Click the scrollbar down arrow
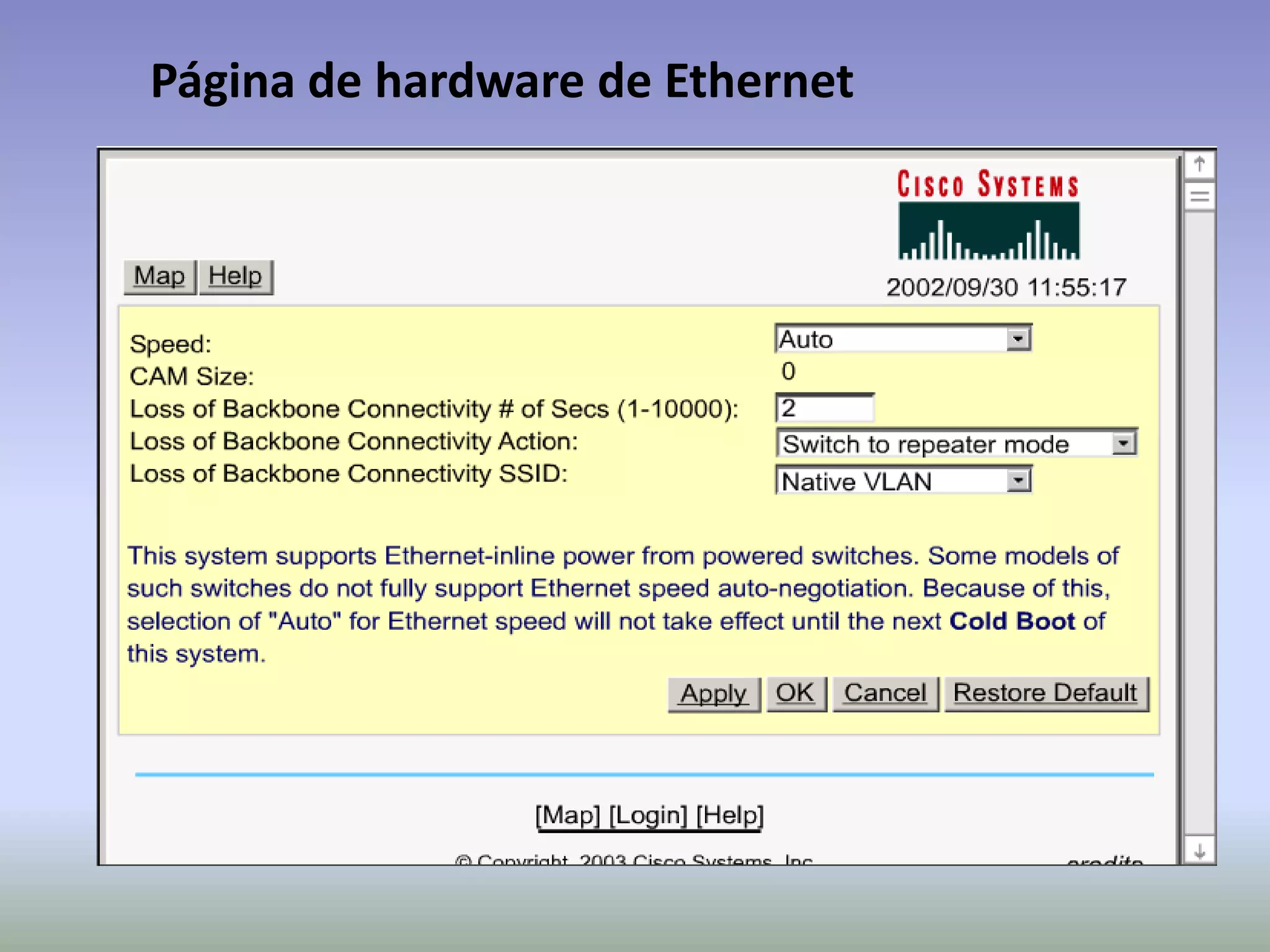This screenshot has width=1270, height=952. click(x=1199, y=851)
